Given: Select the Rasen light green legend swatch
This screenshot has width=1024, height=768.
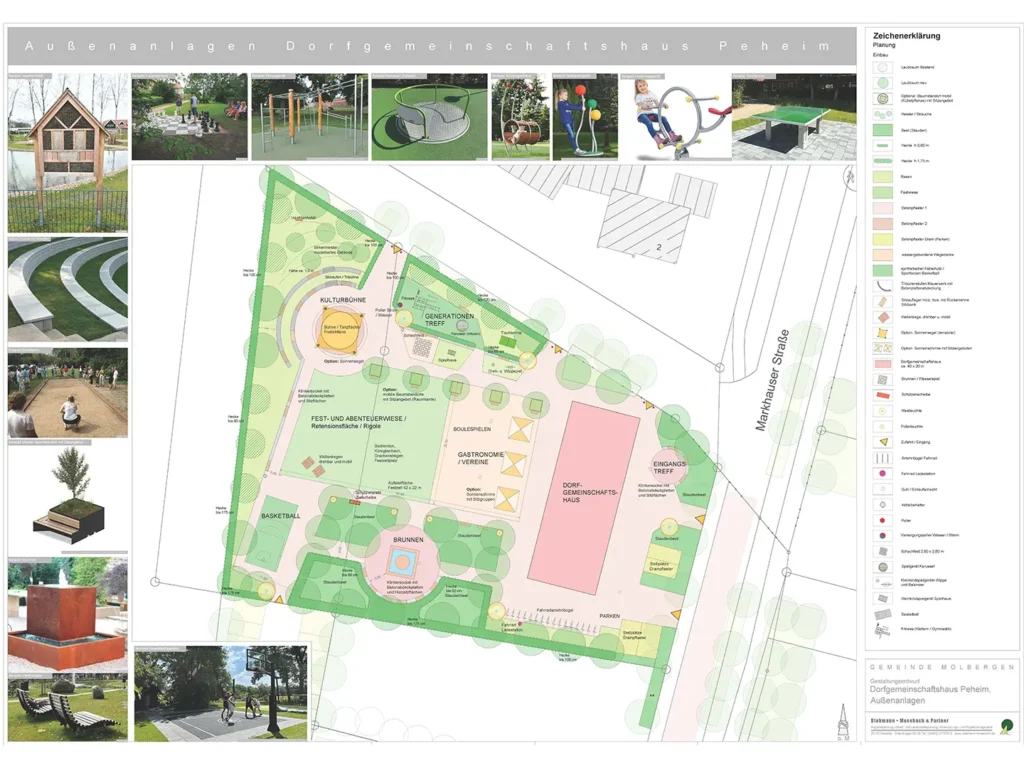Looking at the screenshot, I should pyautogui.click(x=882, y=177).
